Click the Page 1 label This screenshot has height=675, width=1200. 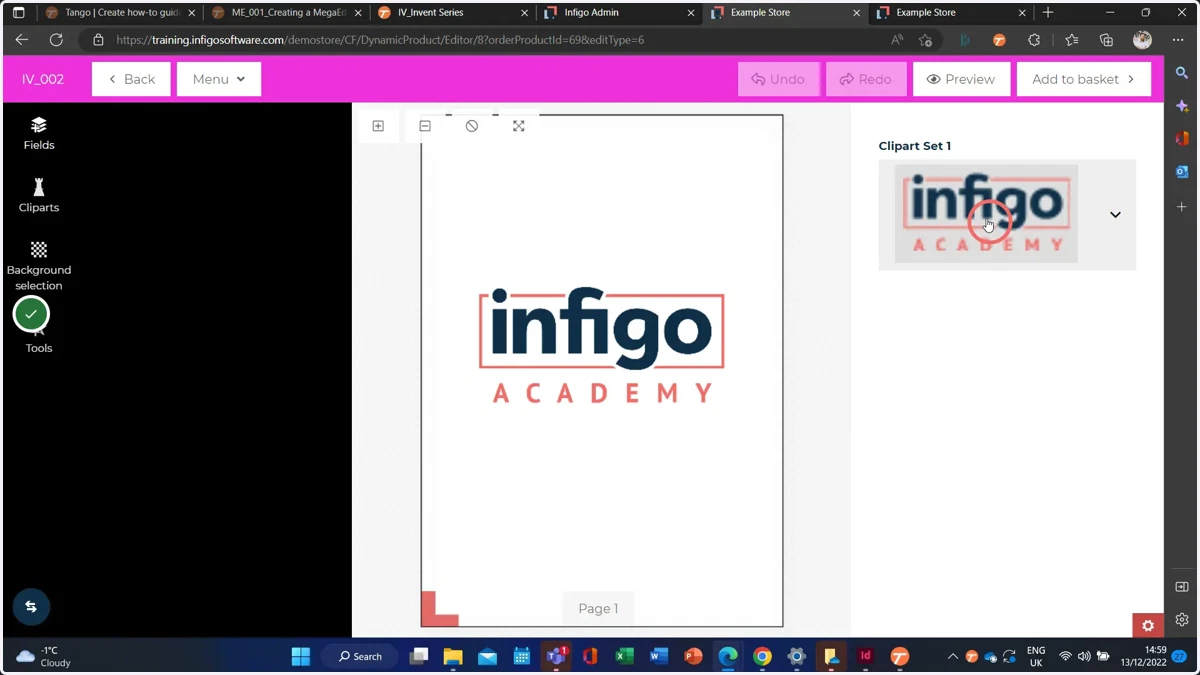pyautogui.click(x=598, y=608)
